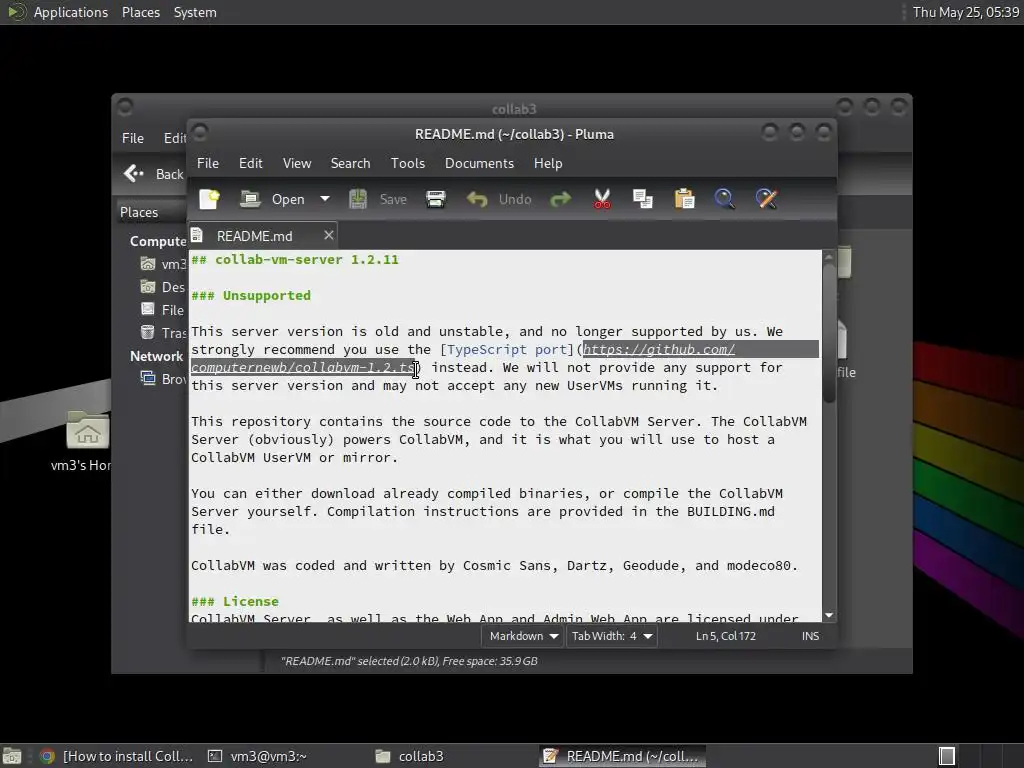Click the Find magnifier icon
The width and height of the screenshot is (1024, 768).
click(725, 199)
